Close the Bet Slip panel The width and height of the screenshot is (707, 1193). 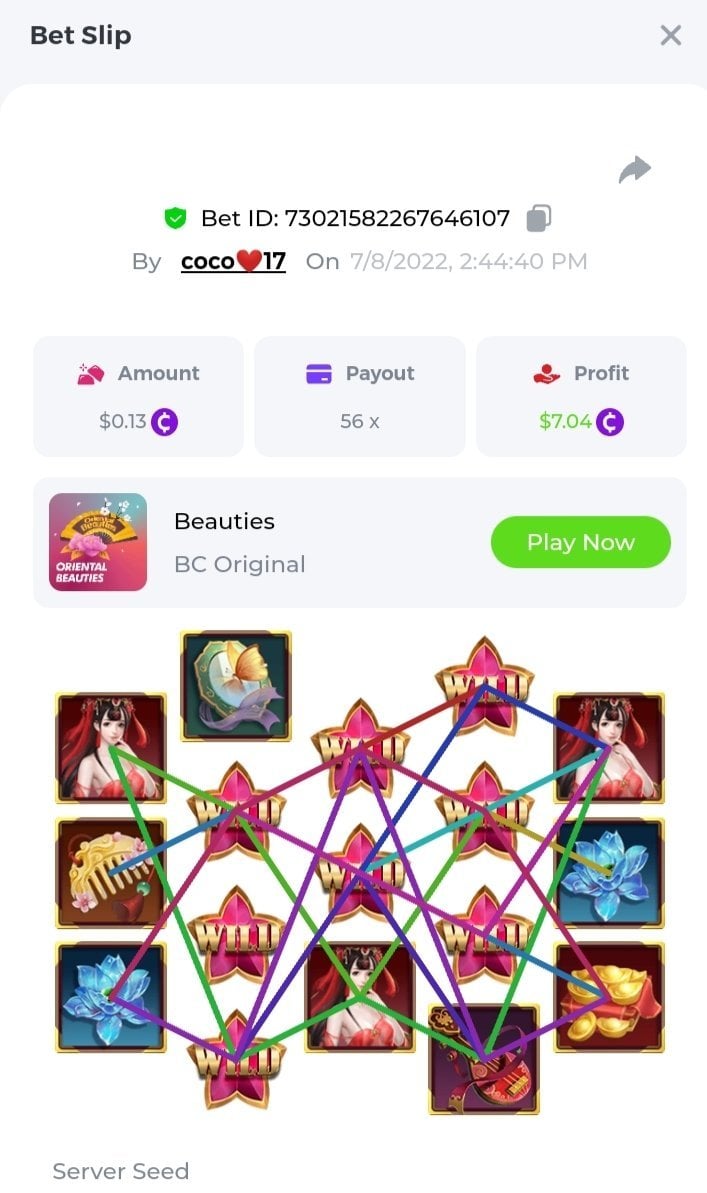pyautogui.click(x=670, y=36)
